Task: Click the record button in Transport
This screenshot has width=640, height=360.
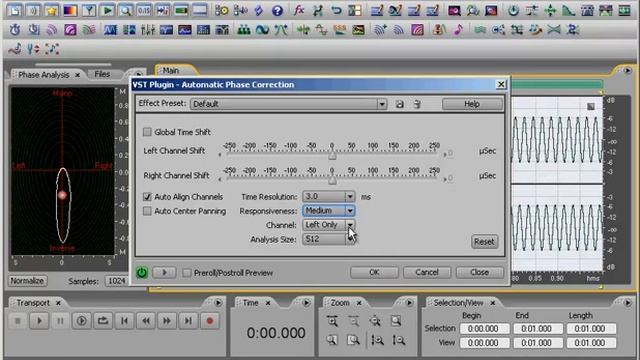Action: [x=210, y=321]
